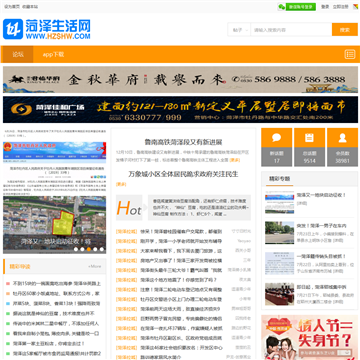Open the app下载 navigation tab
Screen dimensions: 360x360
(53, 54)
